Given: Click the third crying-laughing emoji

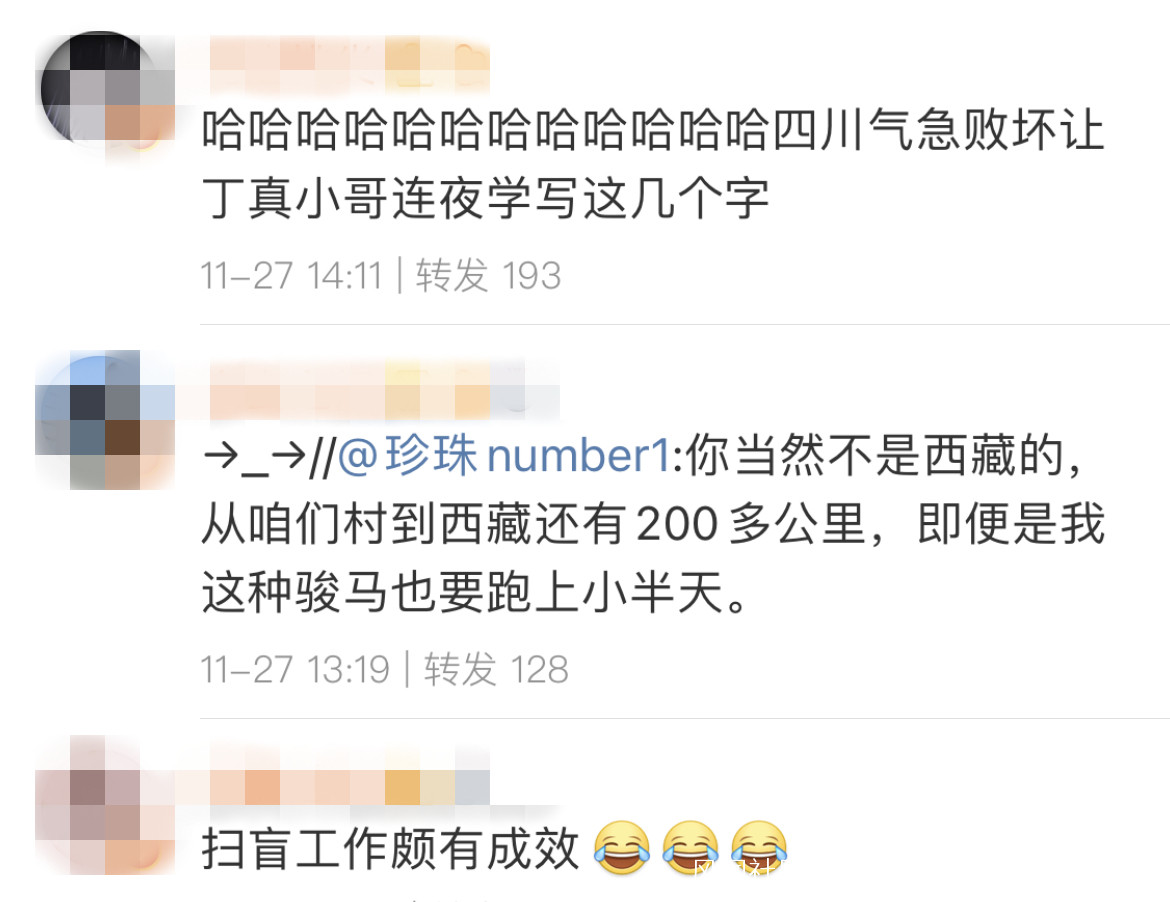Looking at the screenshot, I should tap(759, 848).
